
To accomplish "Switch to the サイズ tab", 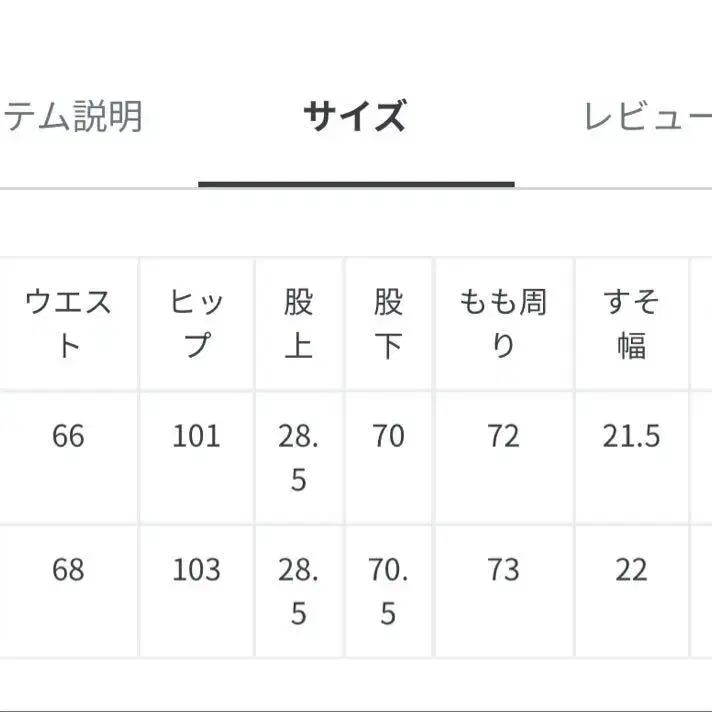I will tap(355, 118).
